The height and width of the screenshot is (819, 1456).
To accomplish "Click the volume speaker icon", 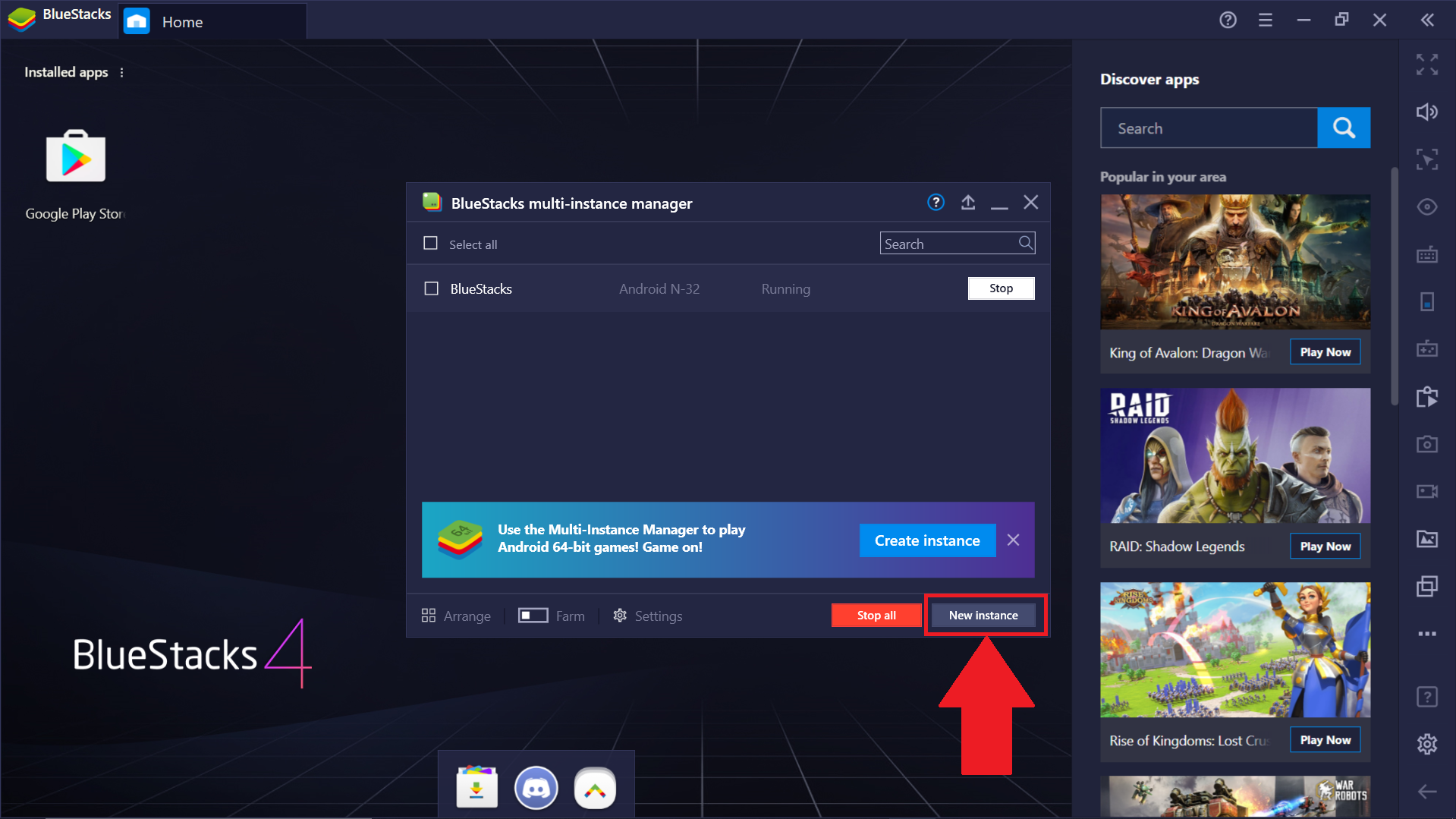I will (x=1427, y=112).
